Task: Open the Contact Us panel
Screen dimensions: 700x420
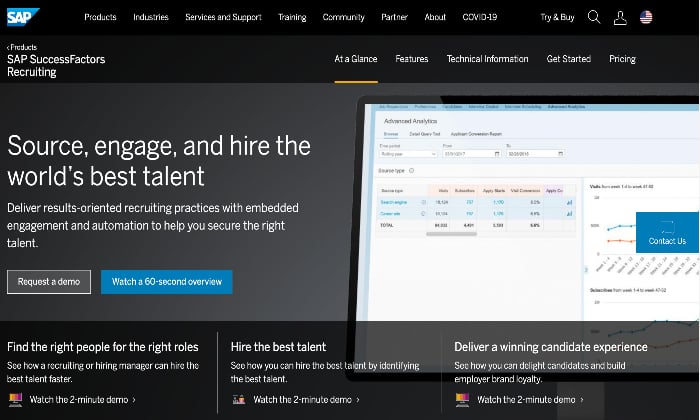Action: click(667, 233)
